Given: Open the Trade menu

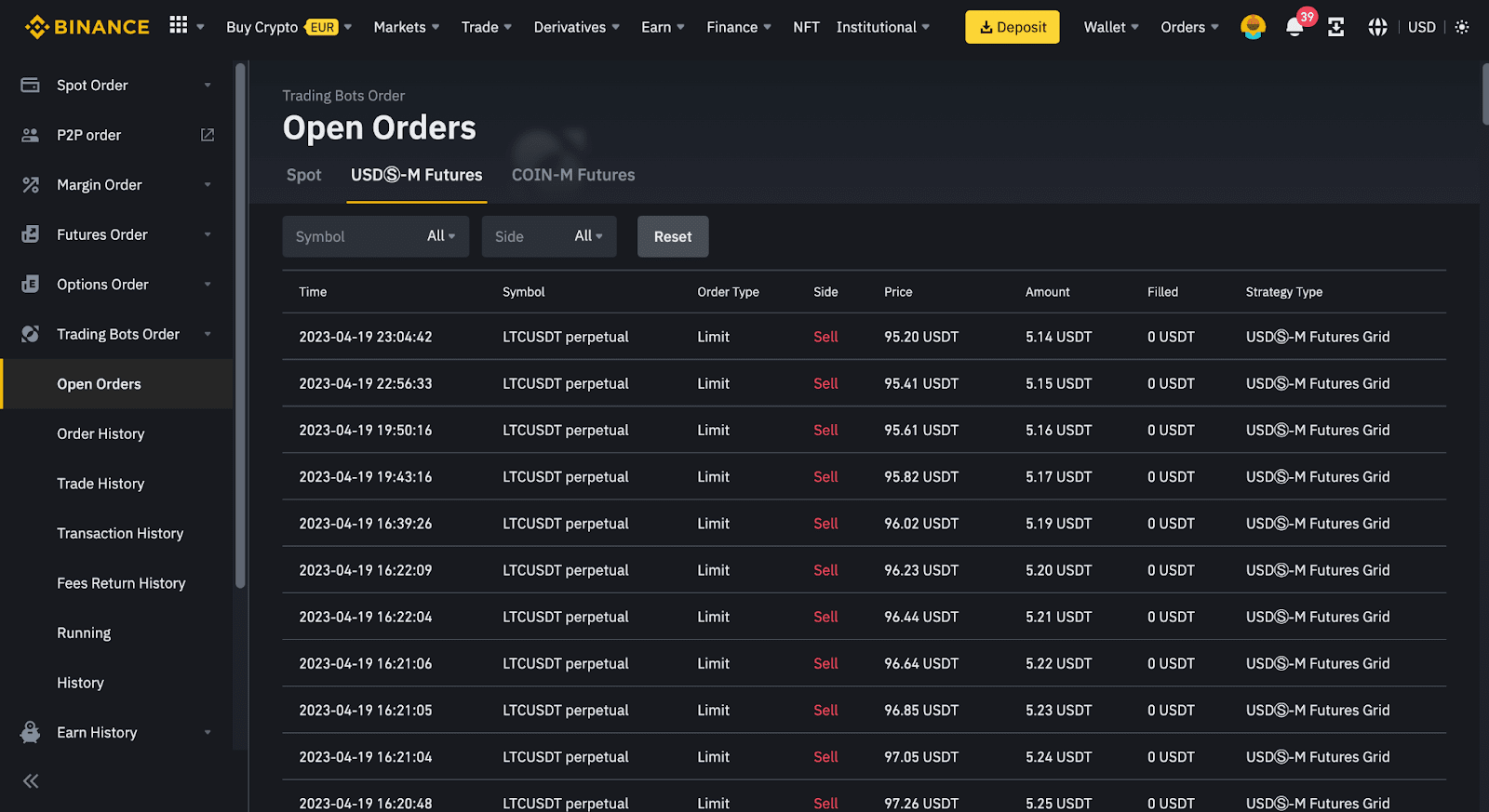Looking at the screenshot, I should [x=487, y=27].
